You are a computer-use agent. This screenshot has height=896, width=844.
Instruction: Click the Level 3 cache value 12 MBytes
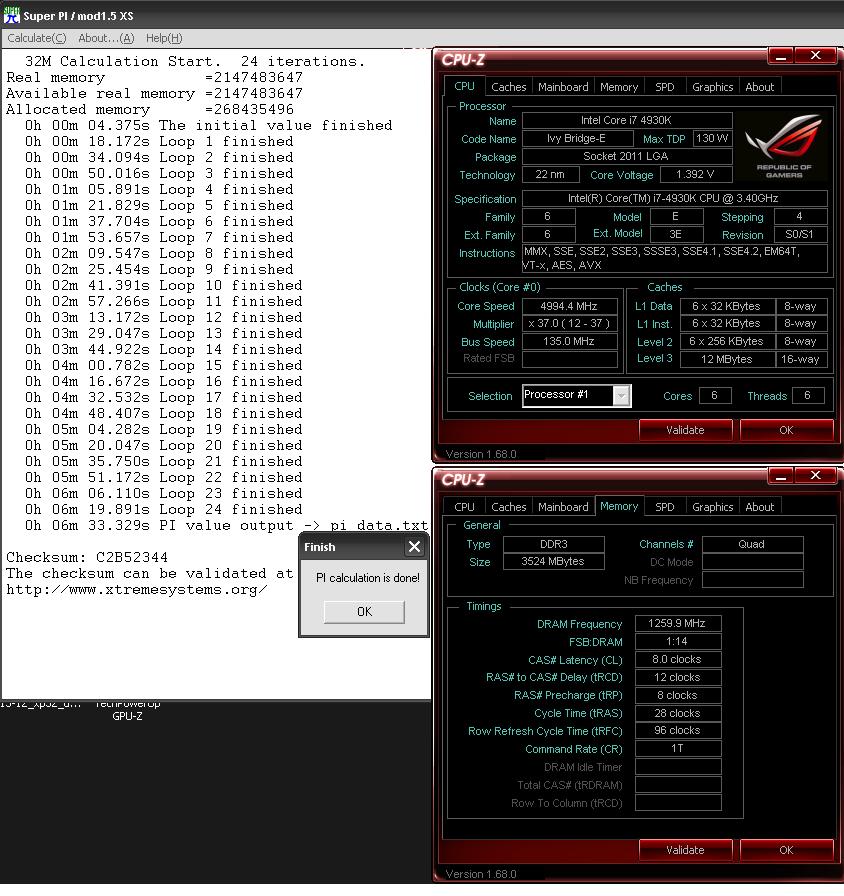pos(727,359)
